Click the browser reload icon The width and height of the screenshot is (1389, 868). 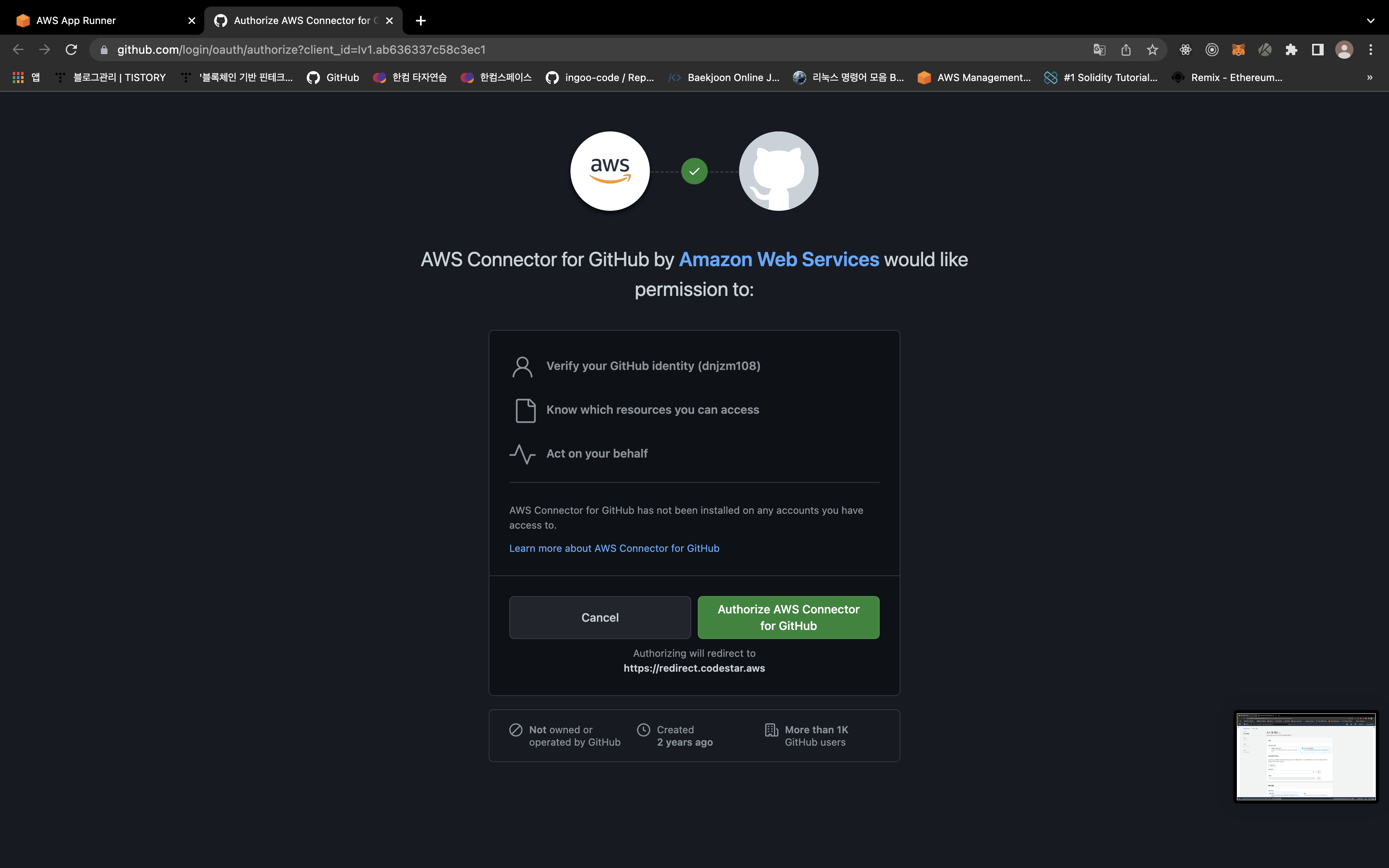pos(71,50)
